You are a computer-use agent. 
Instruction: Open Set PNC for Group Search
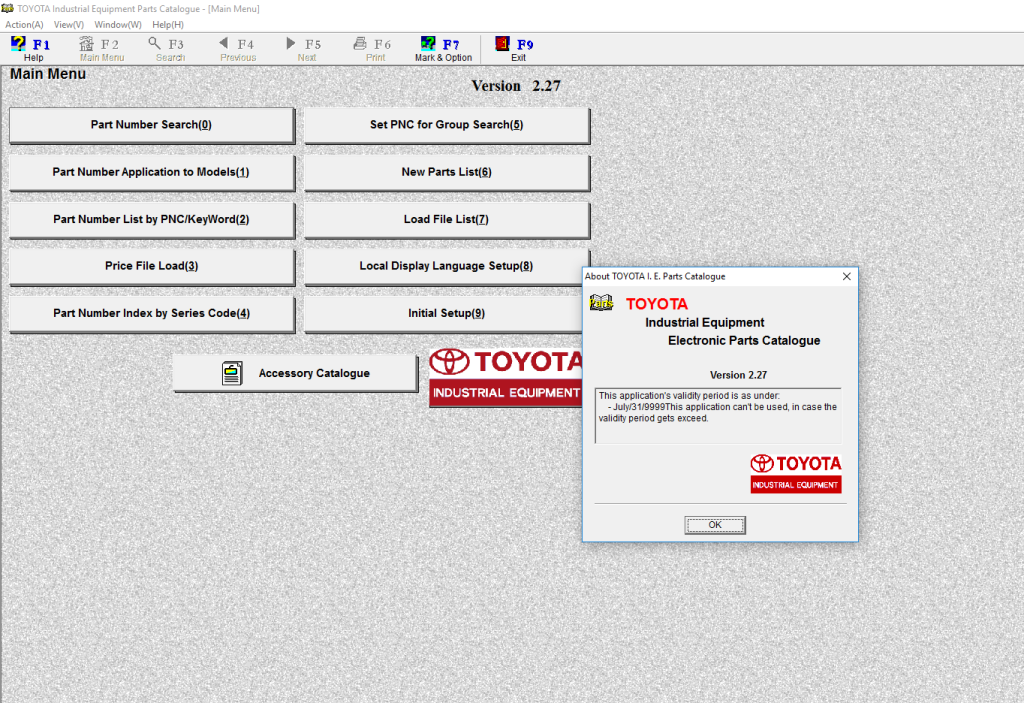coord(446,125)
